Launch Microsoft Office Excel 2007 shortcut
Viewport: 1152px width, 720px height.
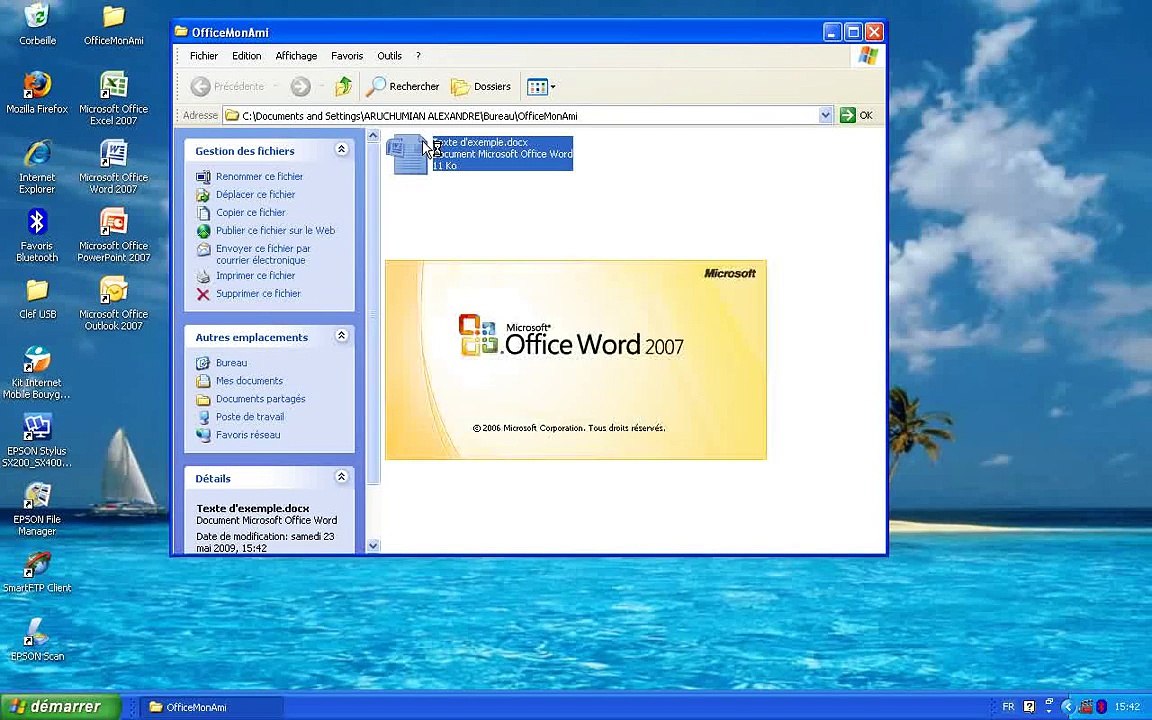(113, 98)
